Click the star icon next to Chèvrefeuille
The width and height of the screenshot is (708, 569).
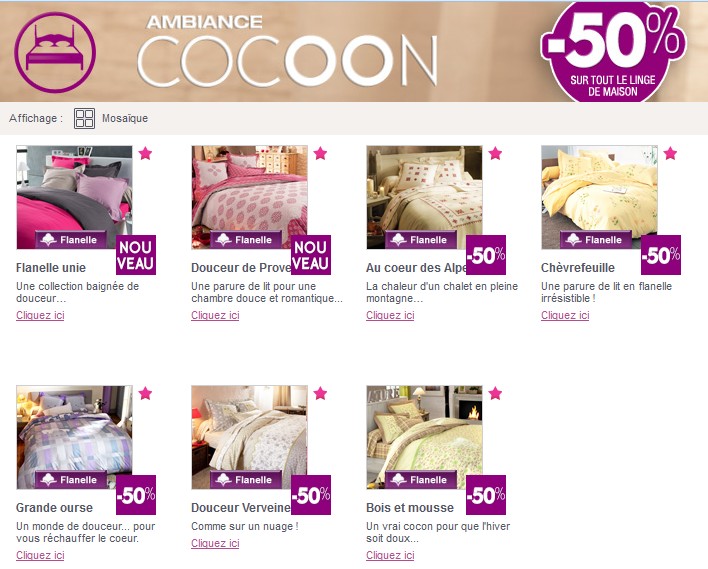(671, 154)
